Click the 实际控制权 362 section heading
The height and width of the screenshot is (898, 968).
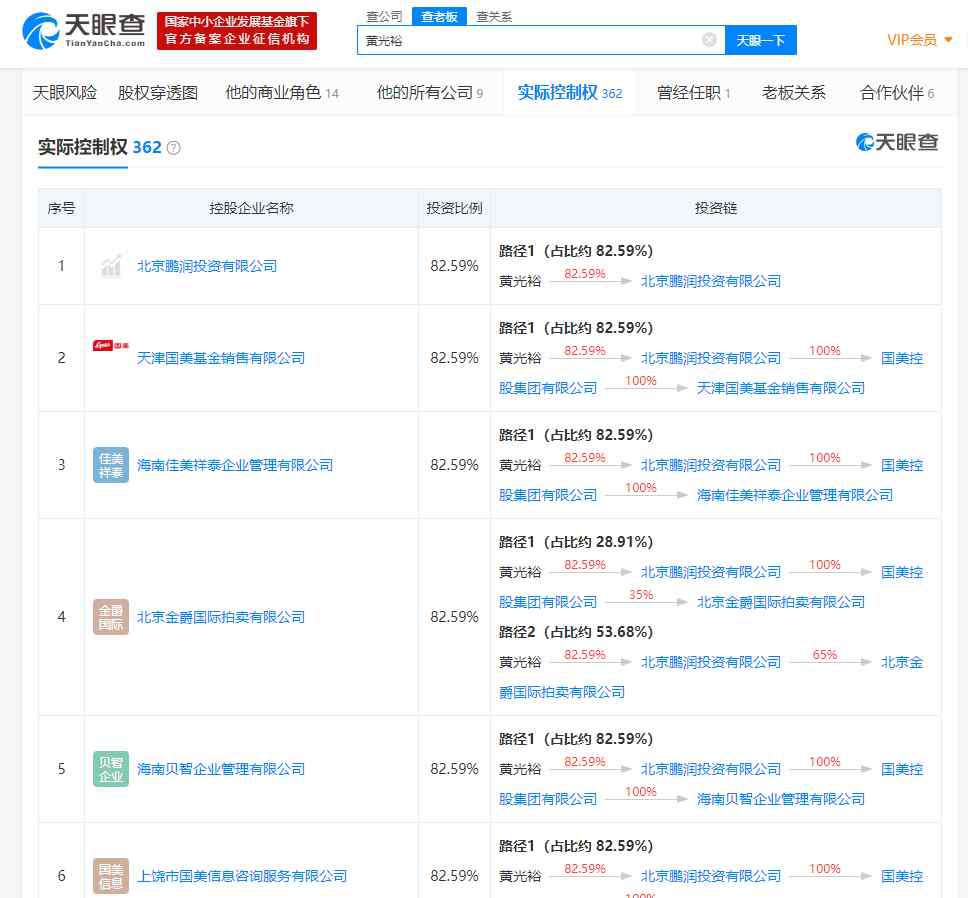point(99,147)
